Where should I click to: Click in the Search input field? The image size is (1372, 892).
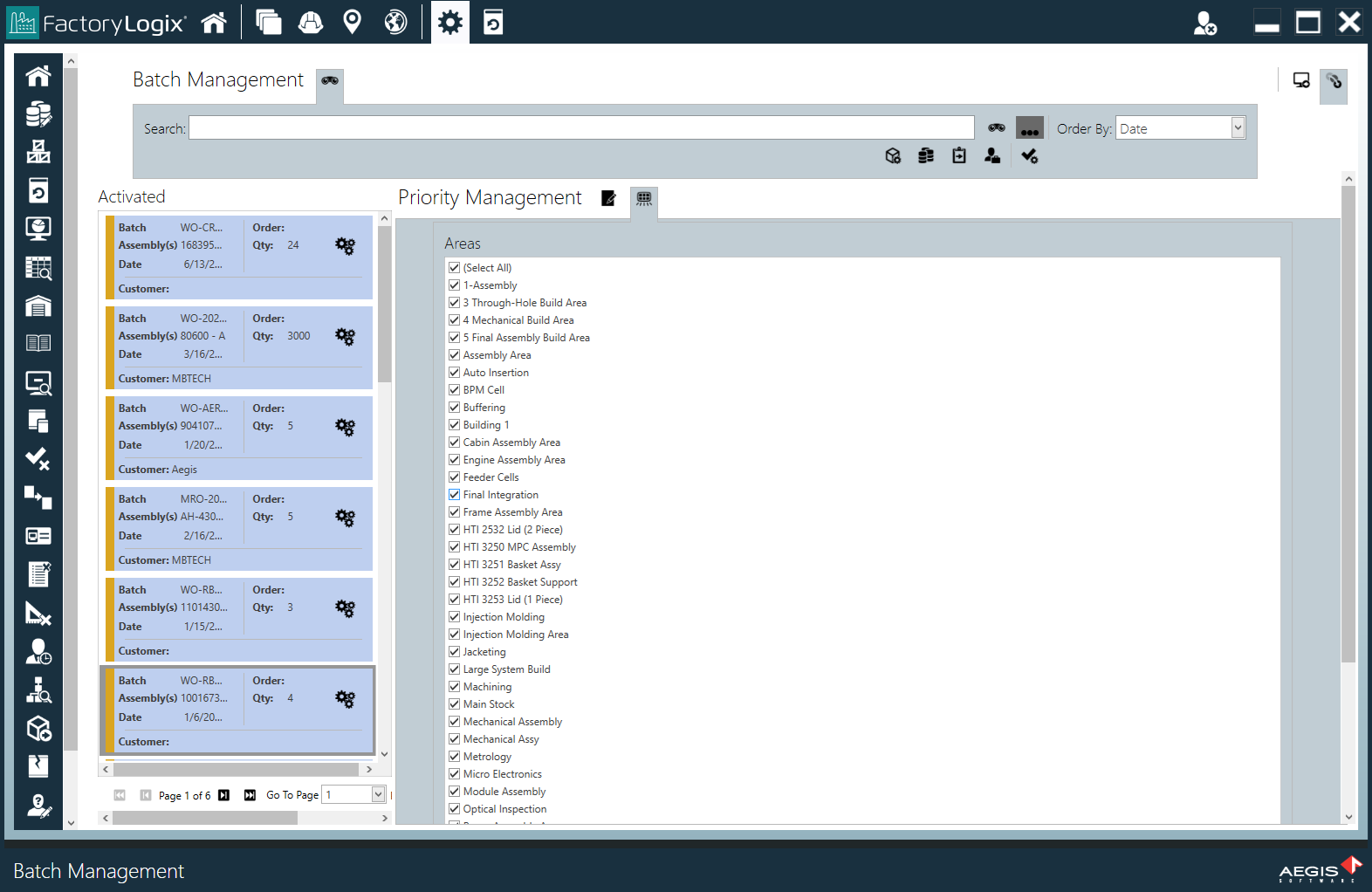click(x=580, y=128)
